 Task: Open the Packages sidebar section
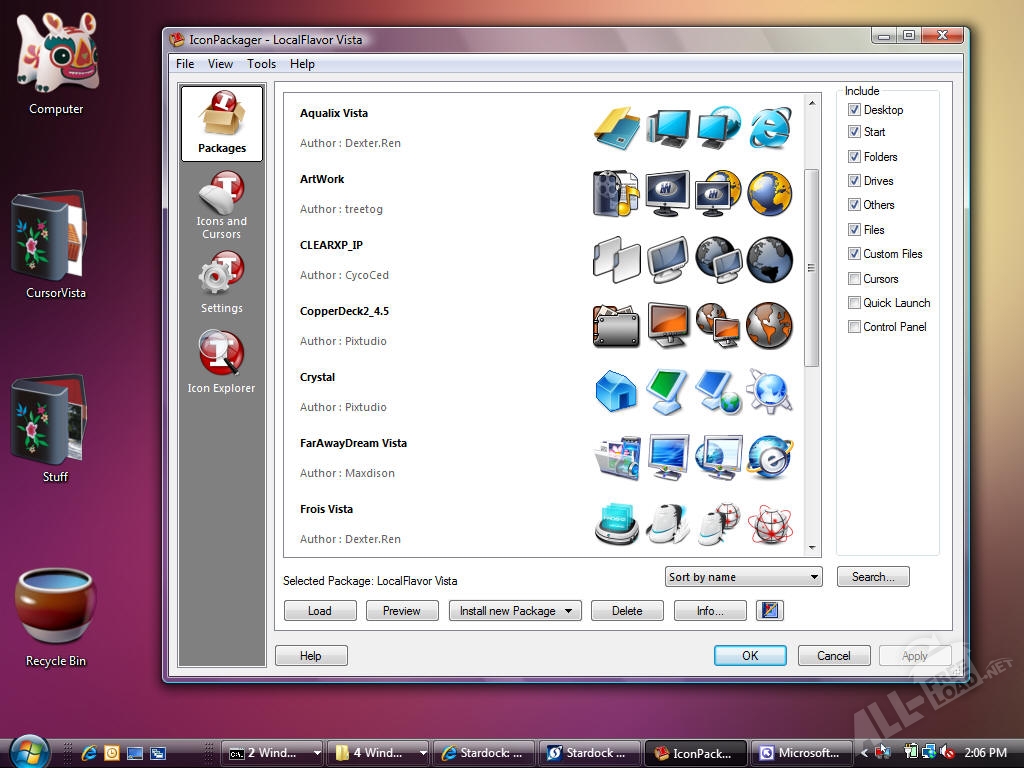pos(221,123)
